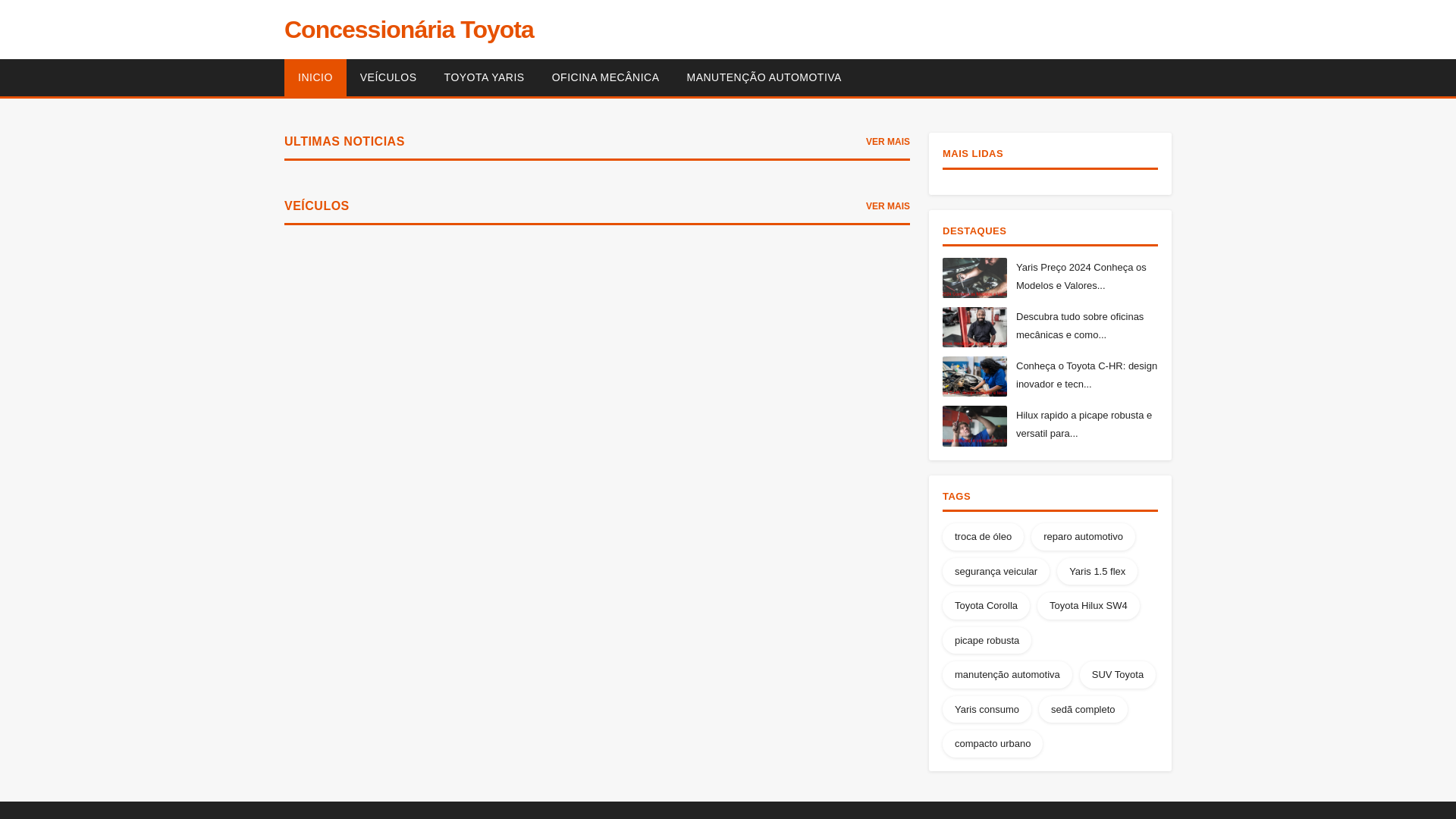
Task: Click the TAGS heading
Action: tap(956, 497)
